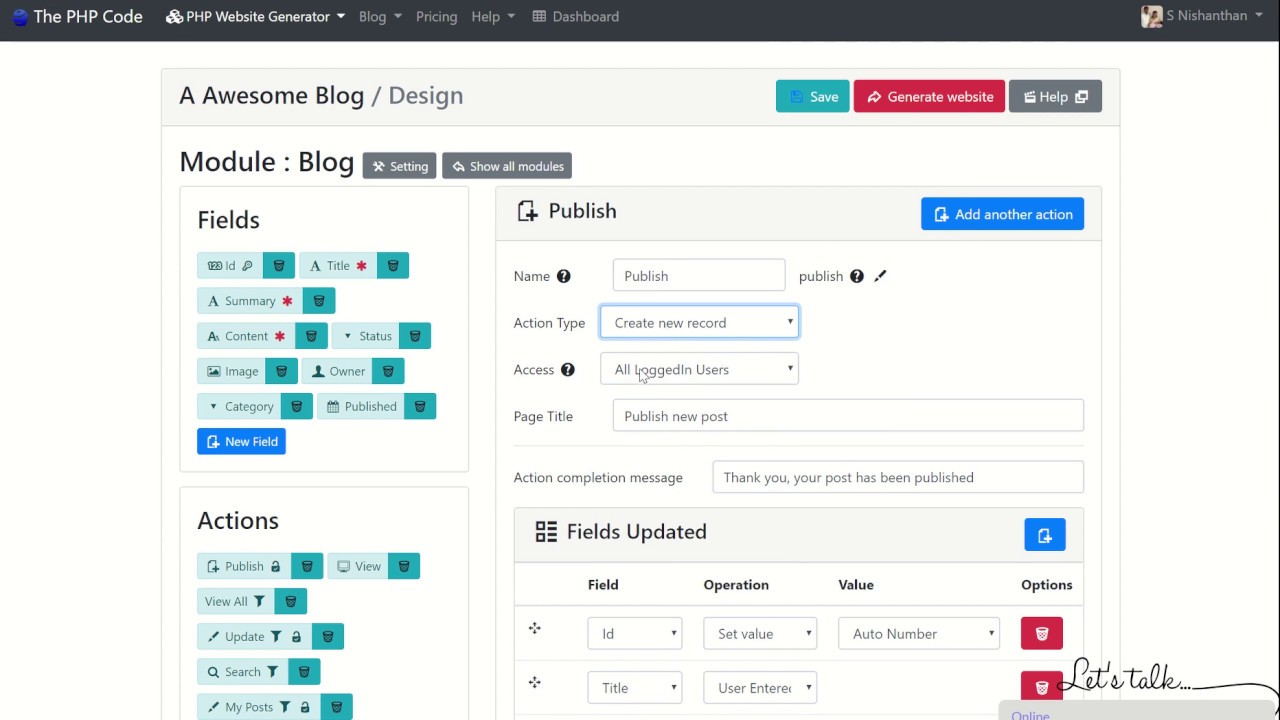1280x720 pixels.
Task: Add a new row in Fields Updated
Action: point(1044,535)
